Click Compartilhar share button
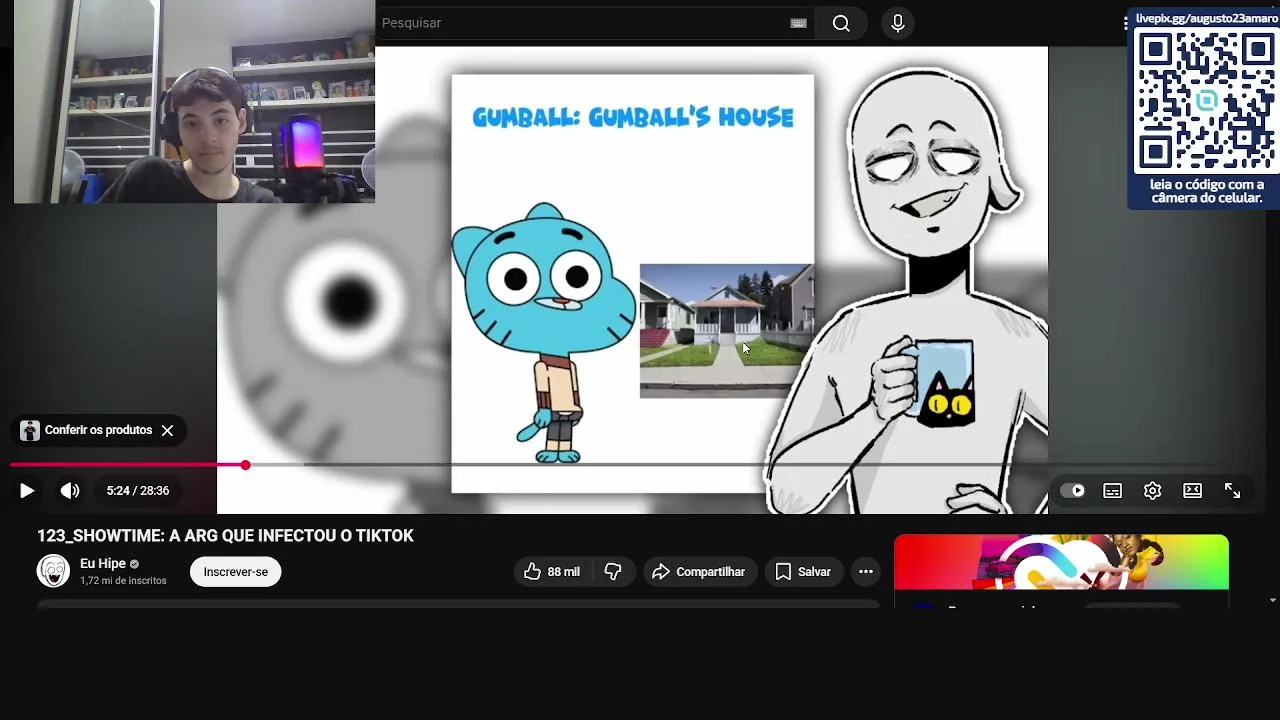1280x720 pixels. point(699,572)
